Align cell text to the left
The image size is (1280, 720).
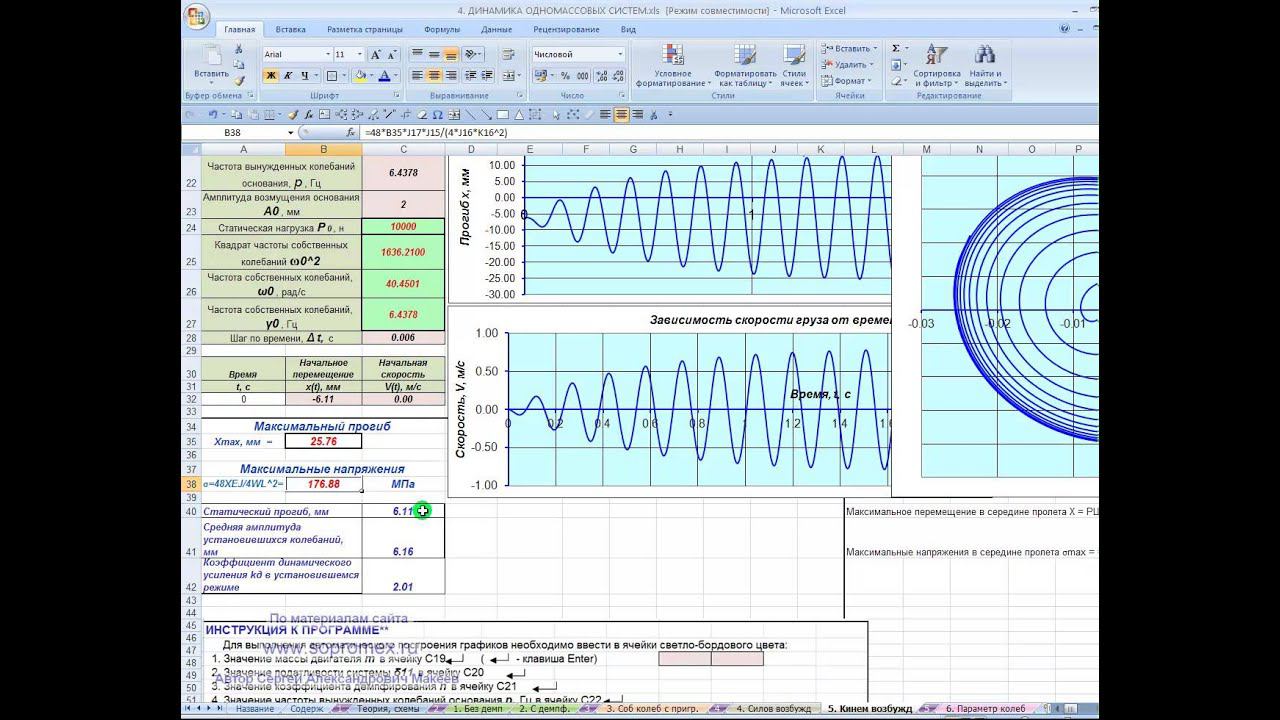(x=418, y=76)
